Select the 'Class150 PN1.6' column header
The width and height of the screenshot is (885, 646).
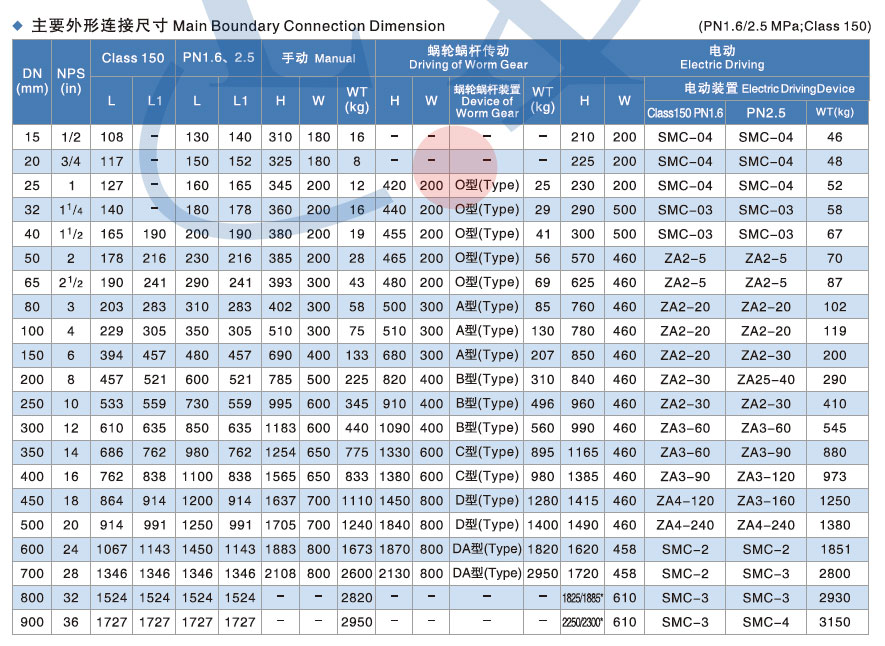click(685, 113)
